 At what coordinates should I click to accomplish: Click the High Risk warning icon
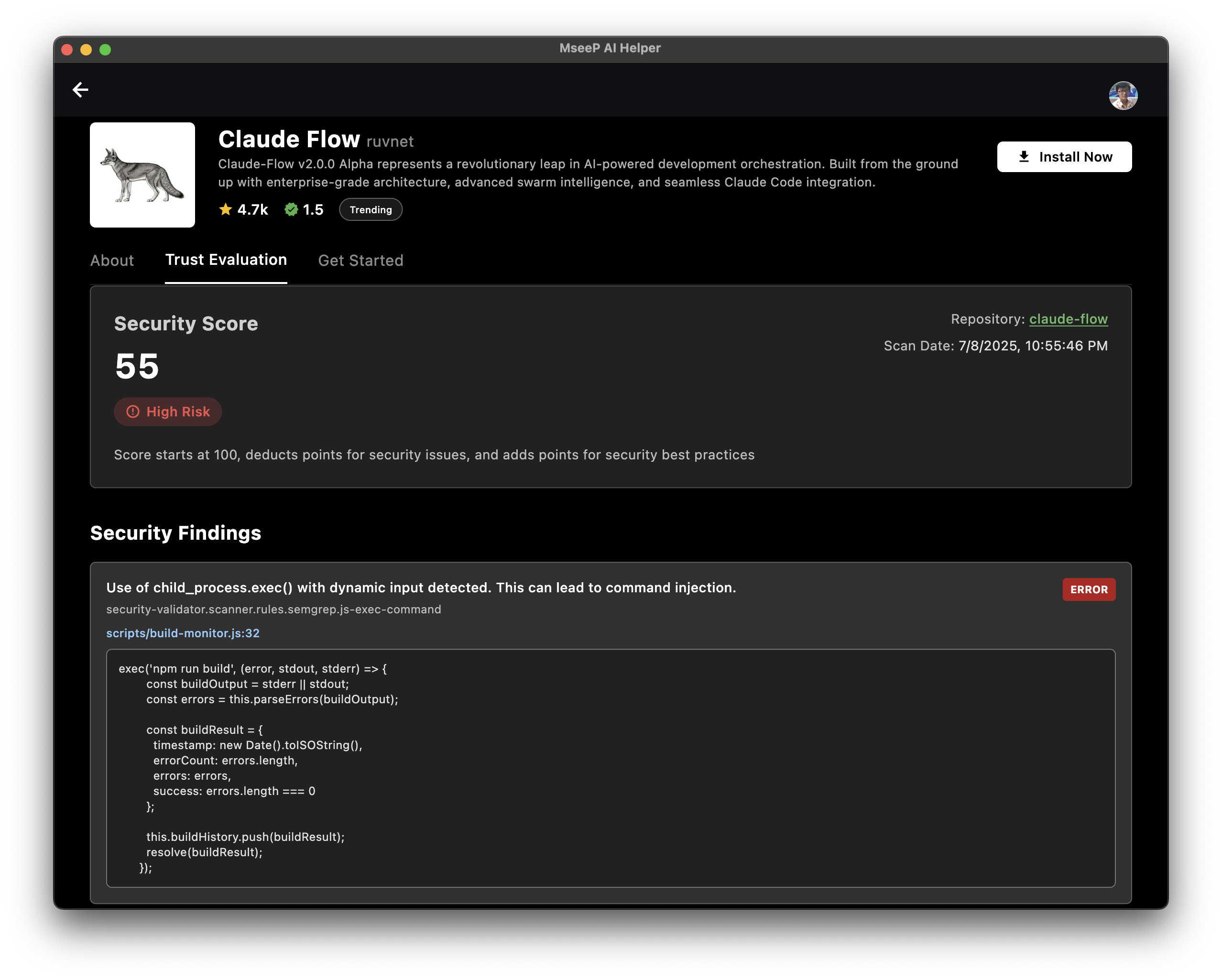pyautogui.click(x=132, y=412)
